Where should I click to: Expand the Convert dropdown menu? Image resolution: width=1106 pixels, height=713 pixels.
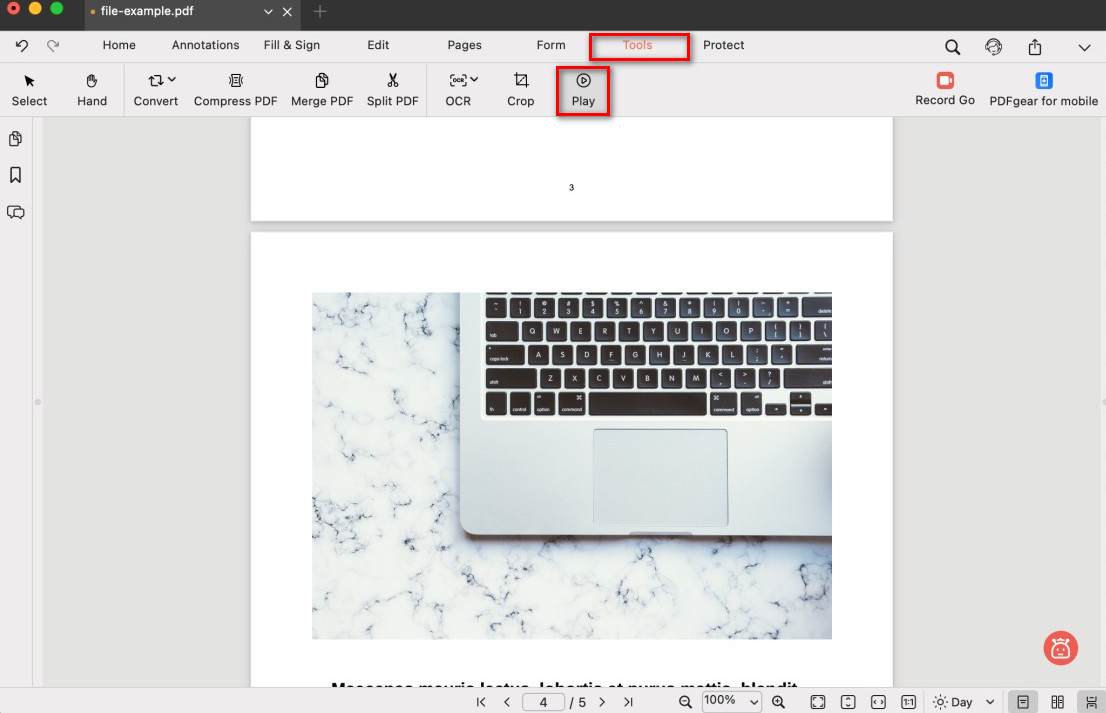coord(172,79)
